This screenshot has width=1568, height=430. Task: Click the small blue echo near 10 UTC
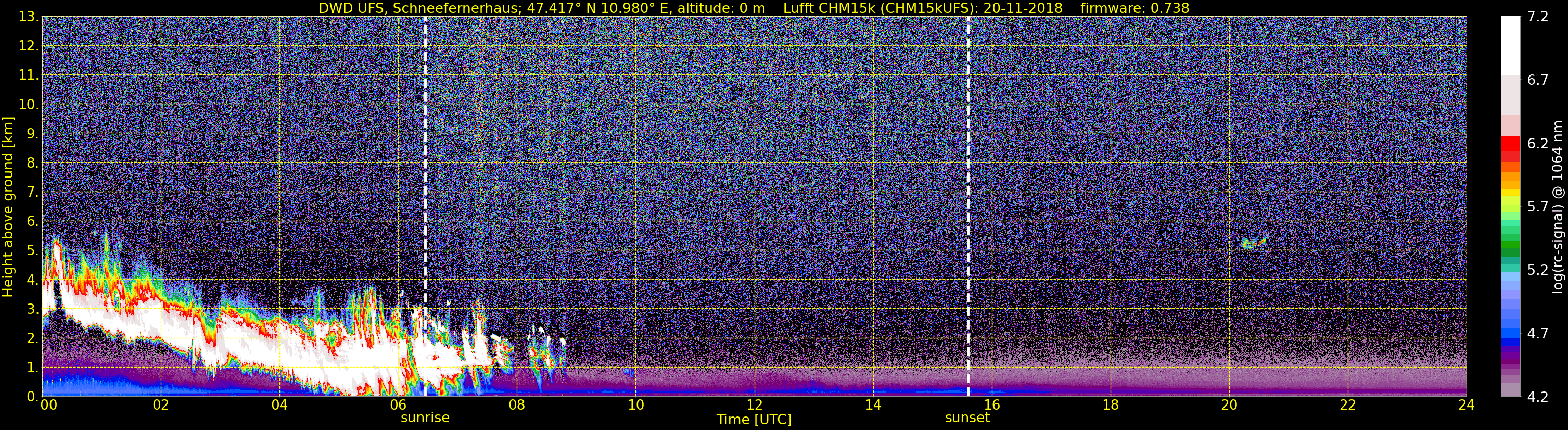[628, 372]
